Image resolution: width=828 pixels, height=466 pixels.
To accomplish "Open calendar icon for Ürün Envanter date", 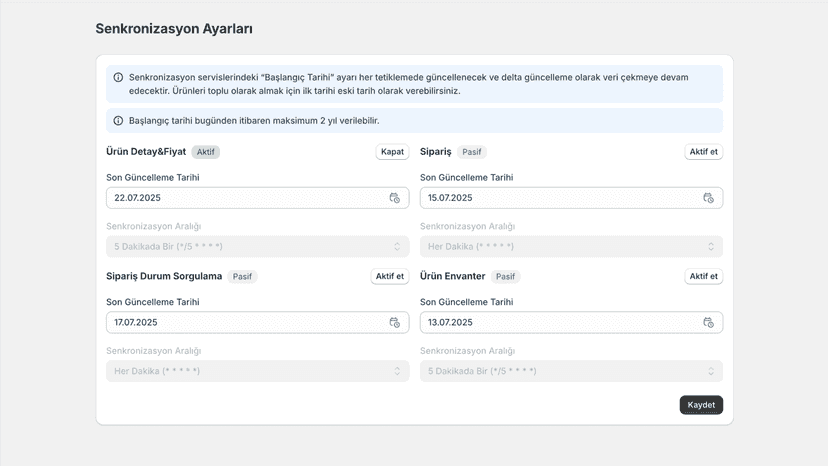I will click(x=708, y=323).
